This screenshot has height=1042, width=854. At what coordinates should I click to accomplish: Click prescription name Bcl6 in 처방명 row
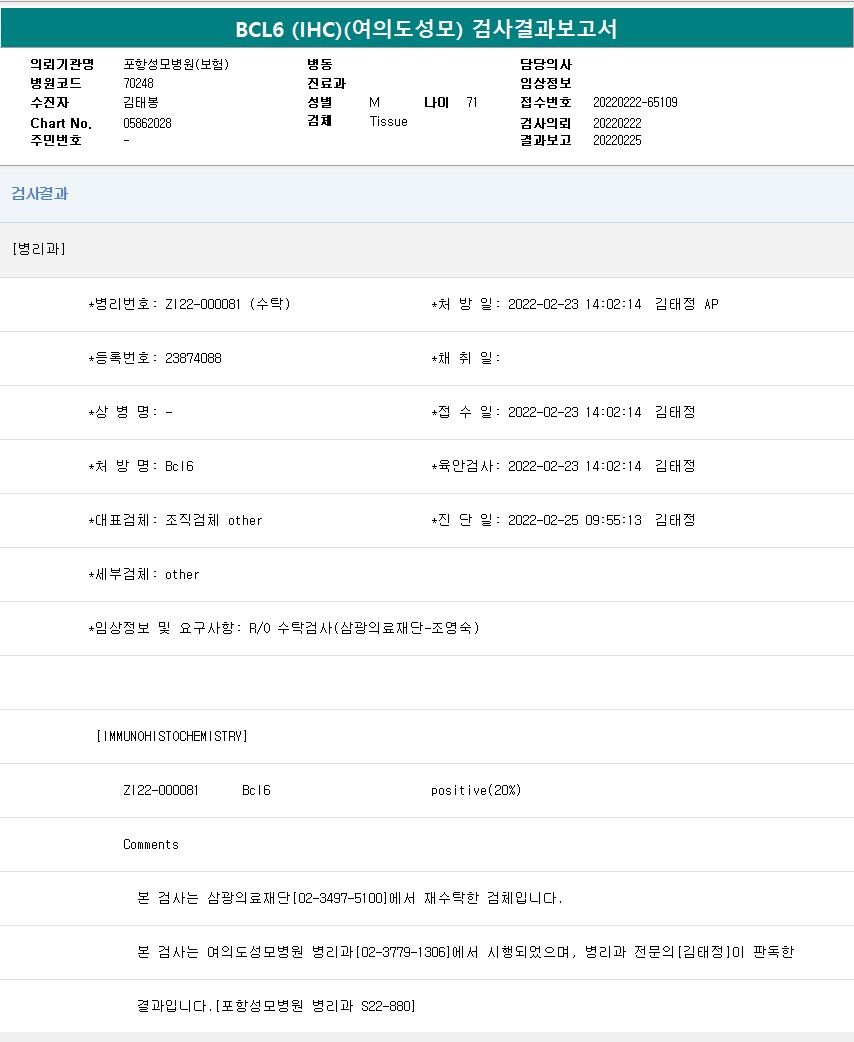coord(179,467)
